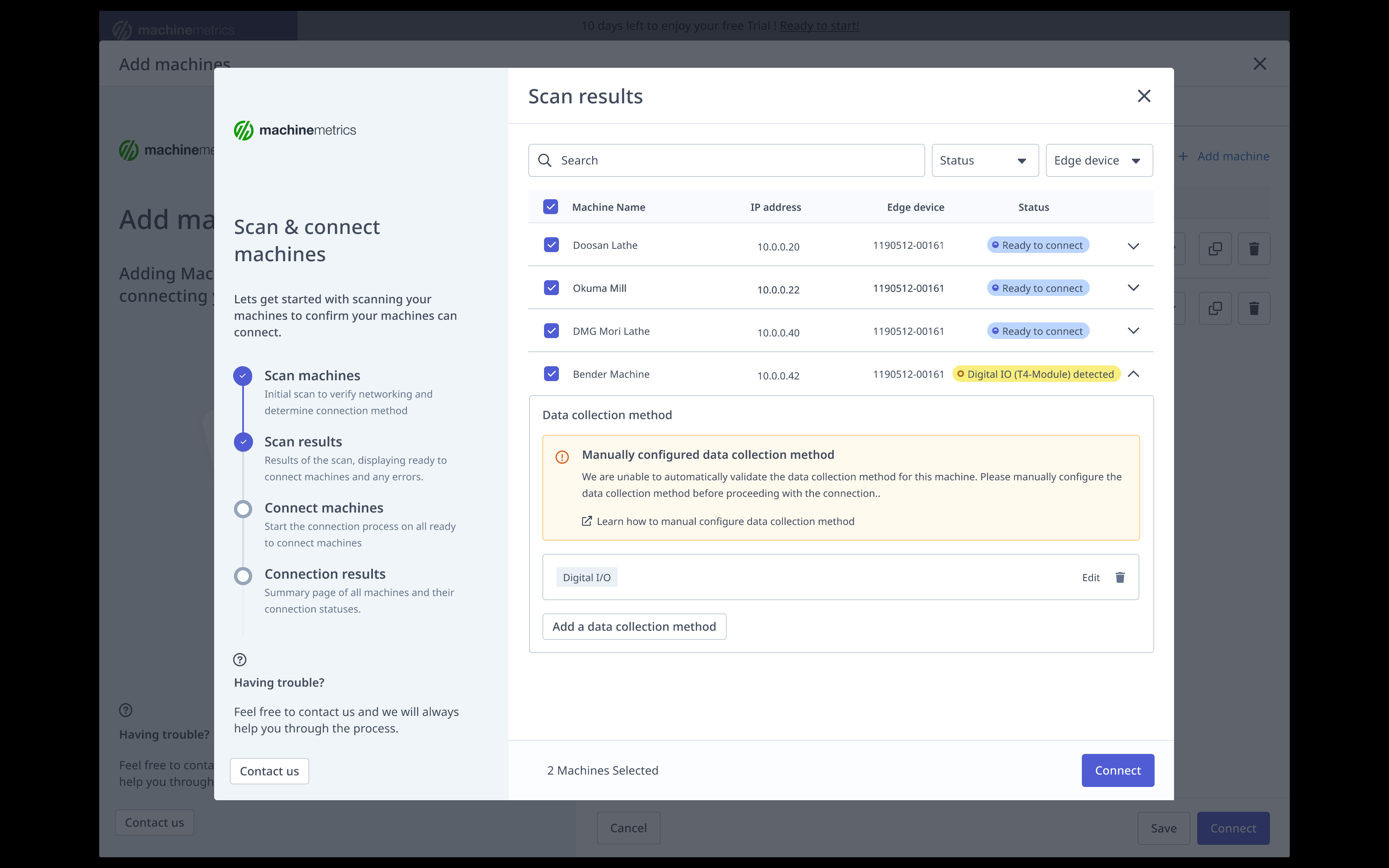Click the Add a data collection method button

point(634,626)
